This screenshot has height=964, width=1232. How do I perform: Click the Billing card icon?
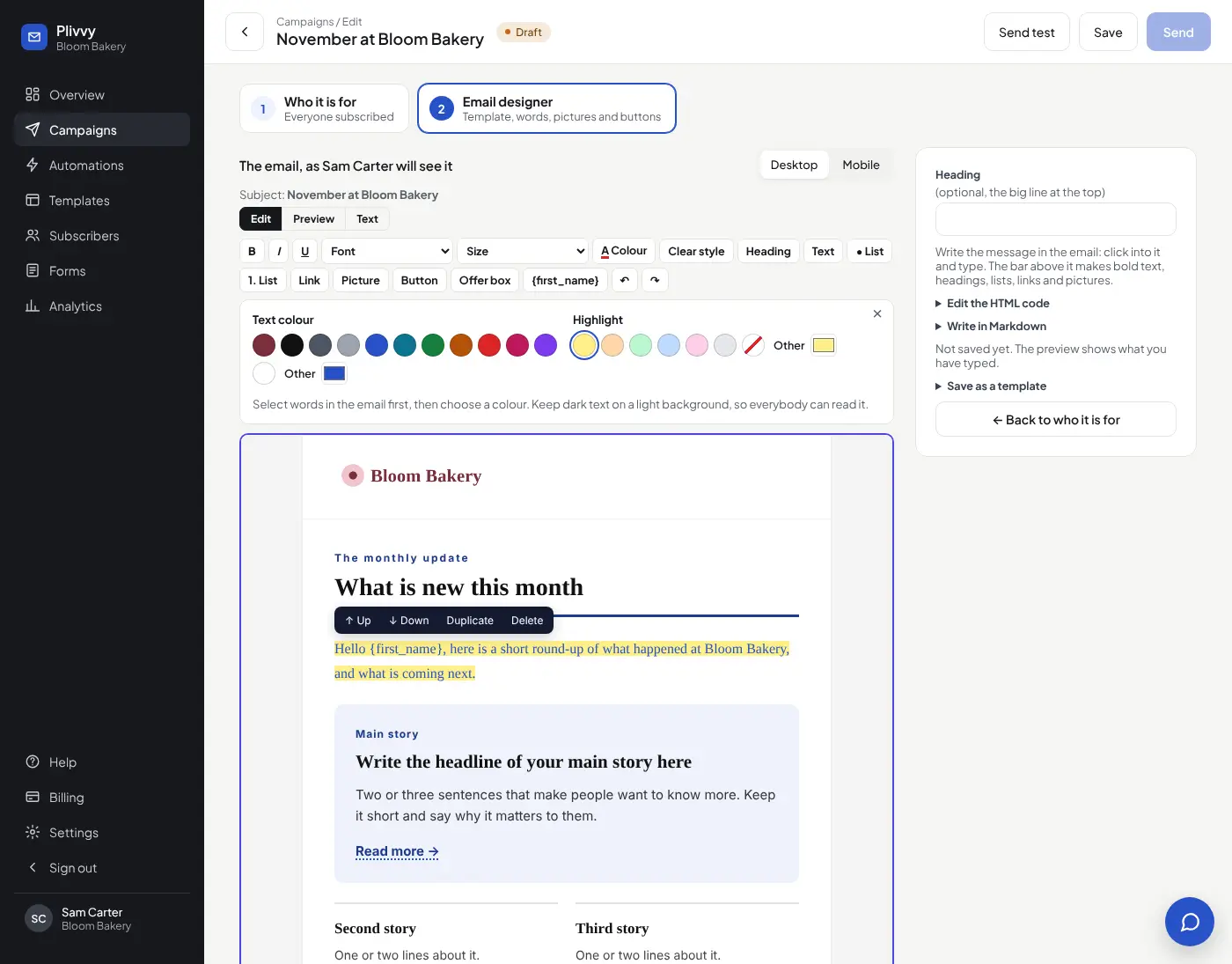click(33, 797)
